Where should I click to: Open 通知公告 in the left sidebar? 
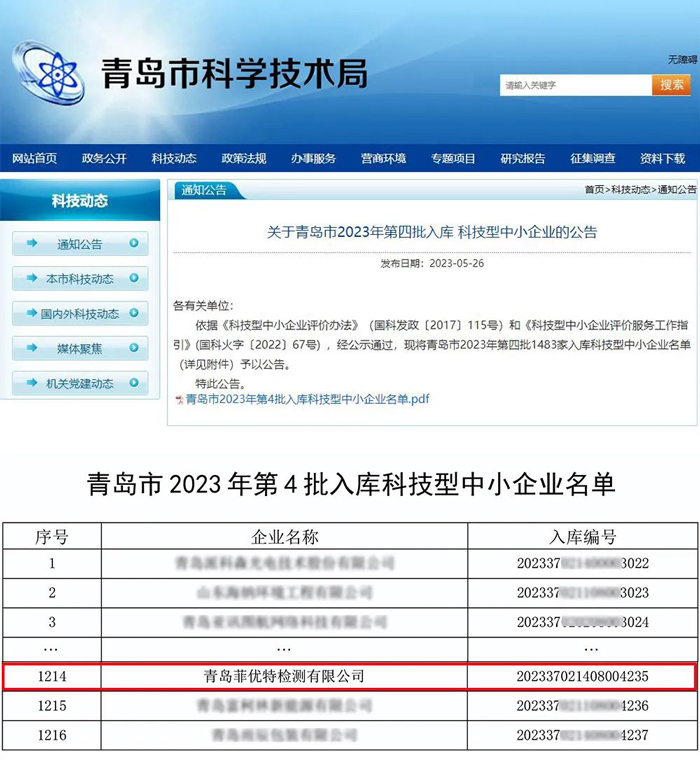(80, 244)
